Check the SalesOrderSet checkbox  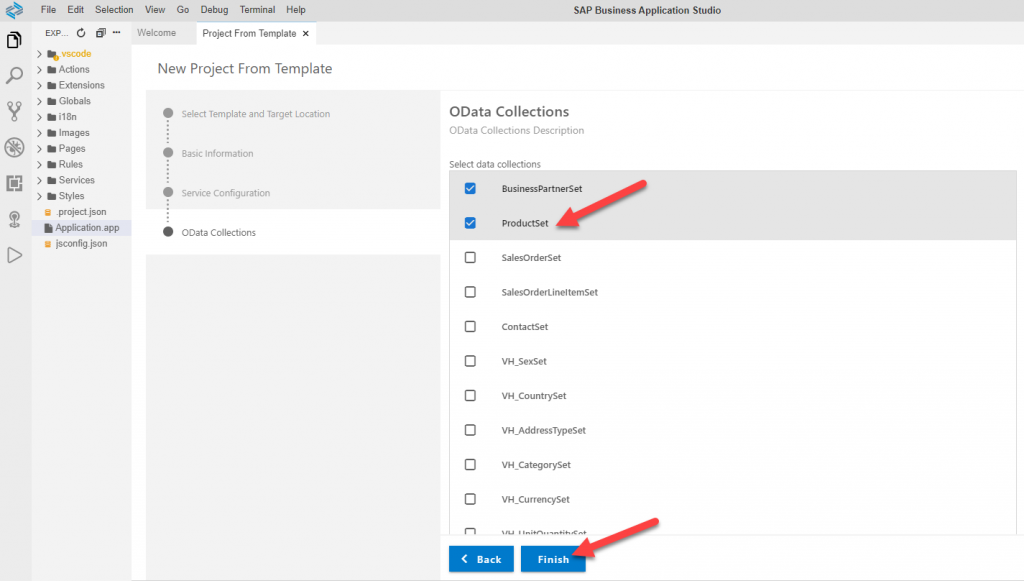click(470, 258)
